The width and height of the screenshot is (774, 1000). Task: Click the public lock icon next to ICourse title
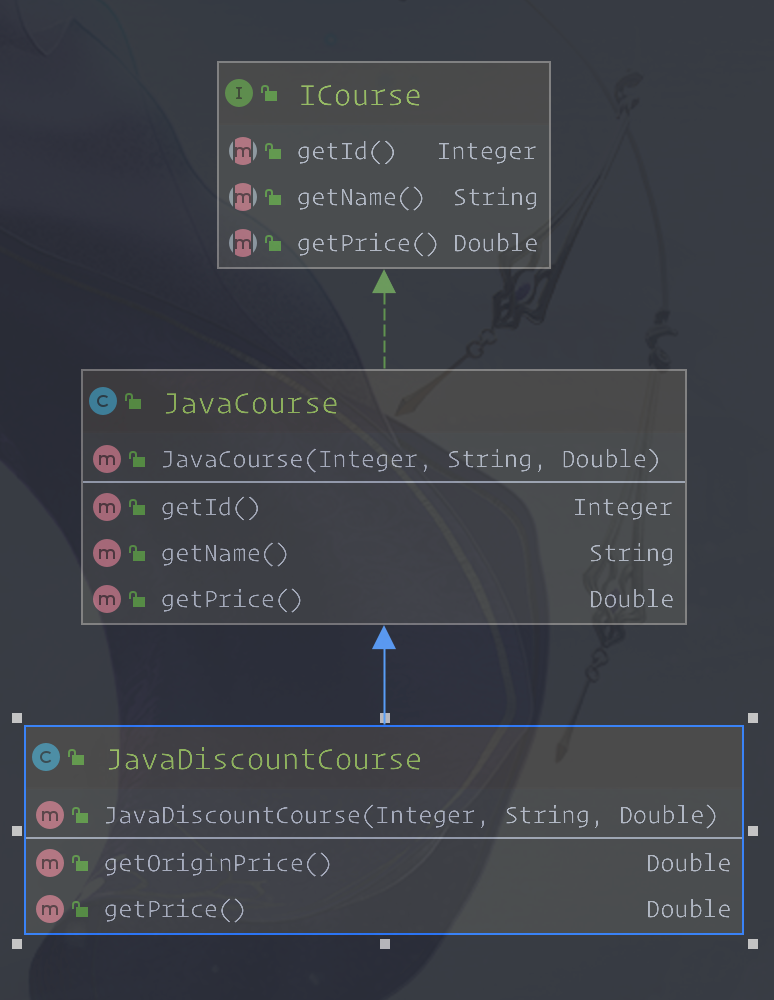coord(269,95)
